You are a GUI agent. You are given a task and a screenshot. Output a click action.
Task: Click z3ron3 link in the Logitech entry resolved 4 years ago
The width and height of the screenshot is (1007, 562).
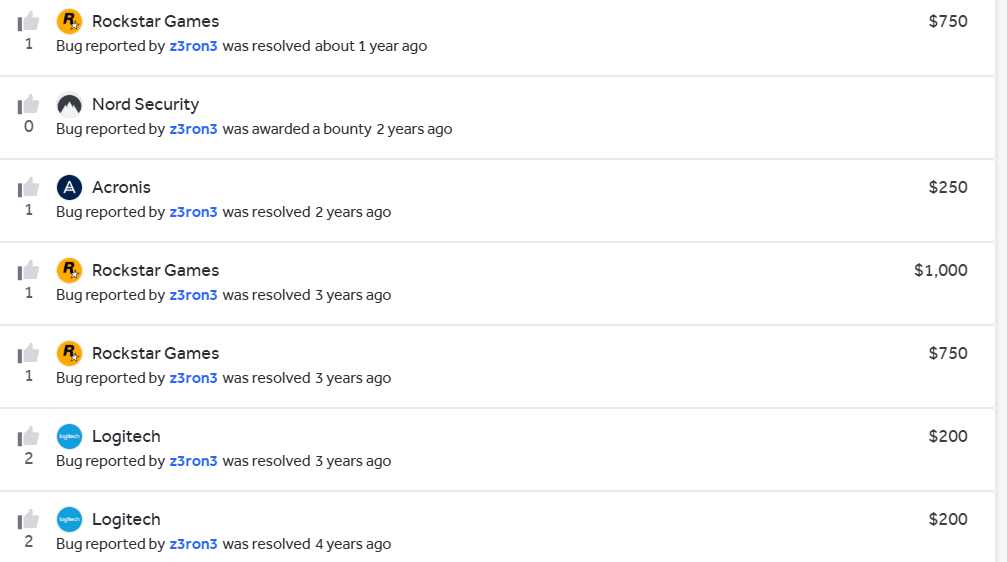click(193, 544)
